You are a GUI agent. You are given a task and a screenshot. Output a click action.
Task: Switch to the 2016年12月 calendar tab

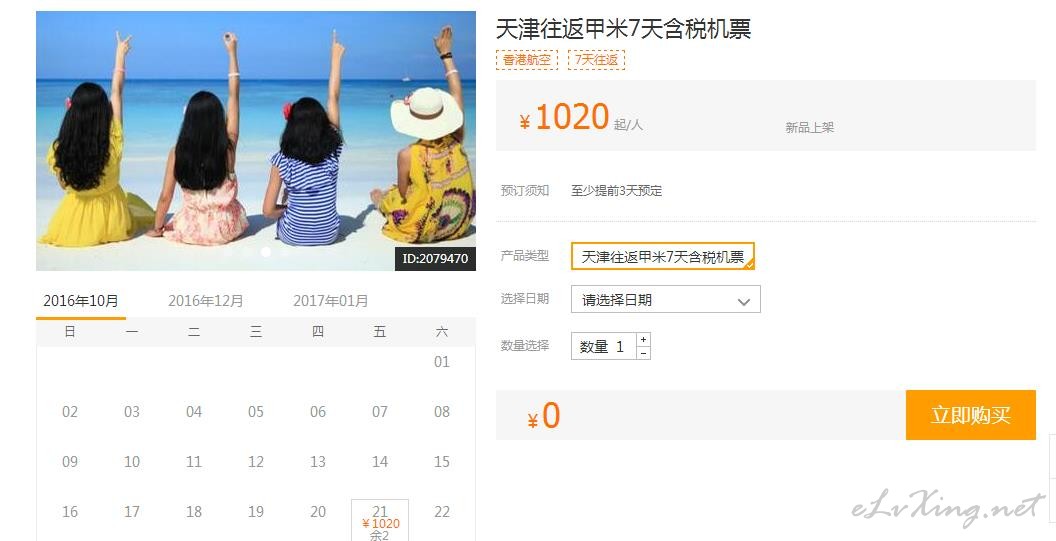[205, 300]
